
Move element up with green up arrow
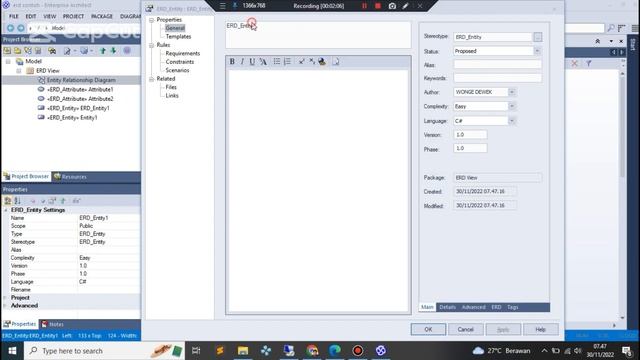pyautogui.click(x=103, y=51)
